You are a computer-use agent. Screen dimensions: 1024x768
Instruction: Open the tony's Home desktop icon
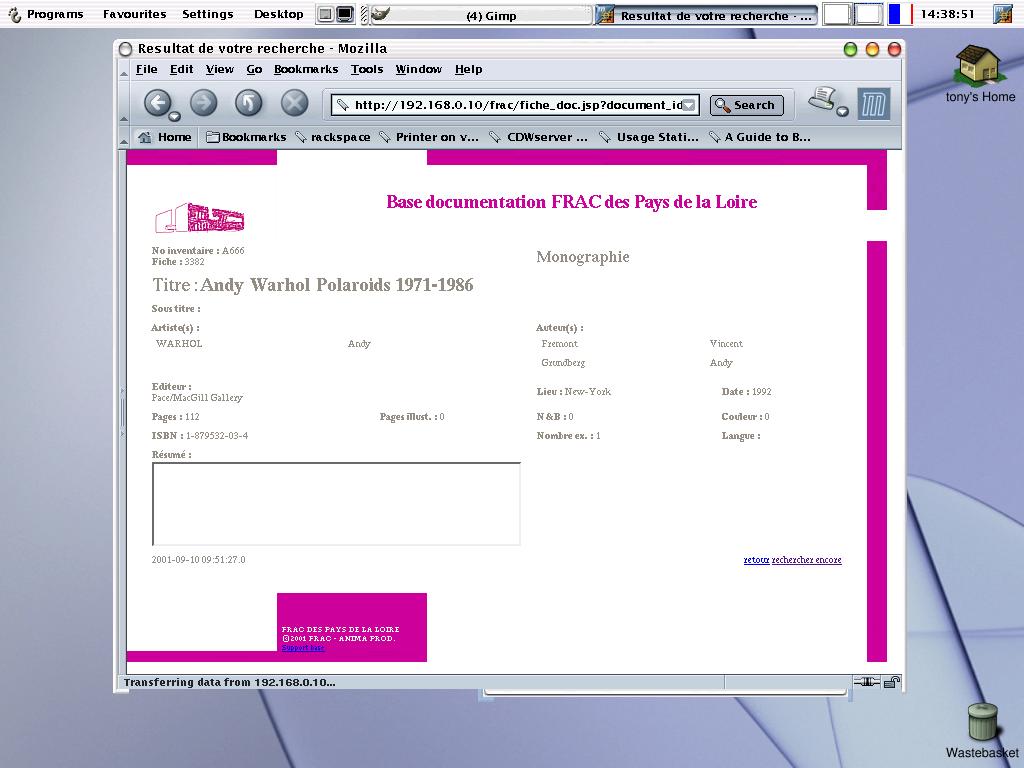(980, 74)
